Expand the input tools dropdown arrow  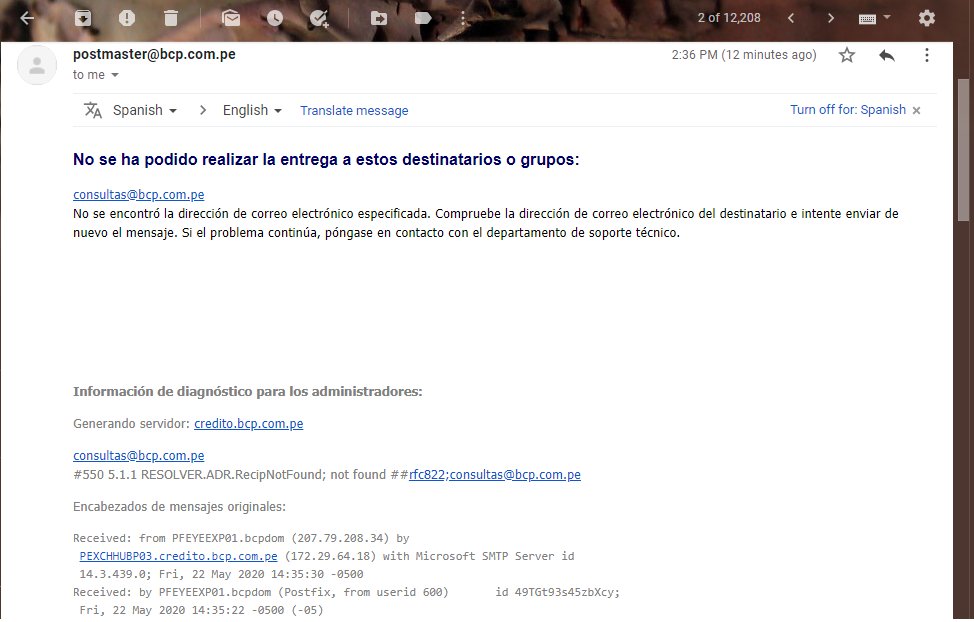click(887, 17)
